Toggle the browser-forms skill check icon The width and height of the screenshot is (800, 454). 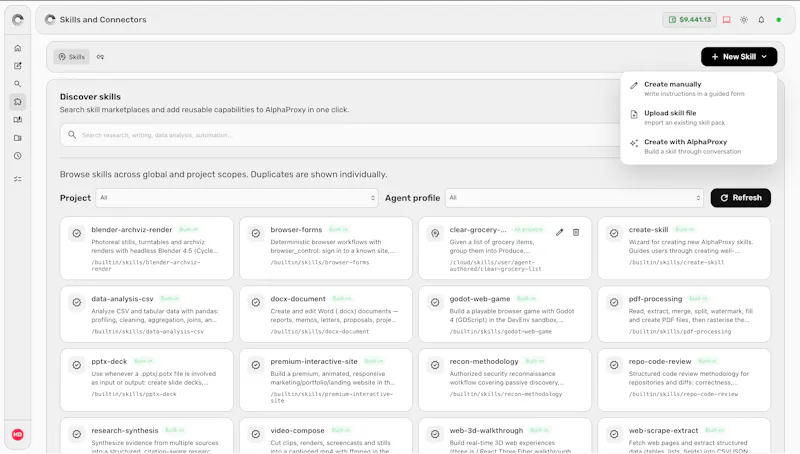[256, 233]
